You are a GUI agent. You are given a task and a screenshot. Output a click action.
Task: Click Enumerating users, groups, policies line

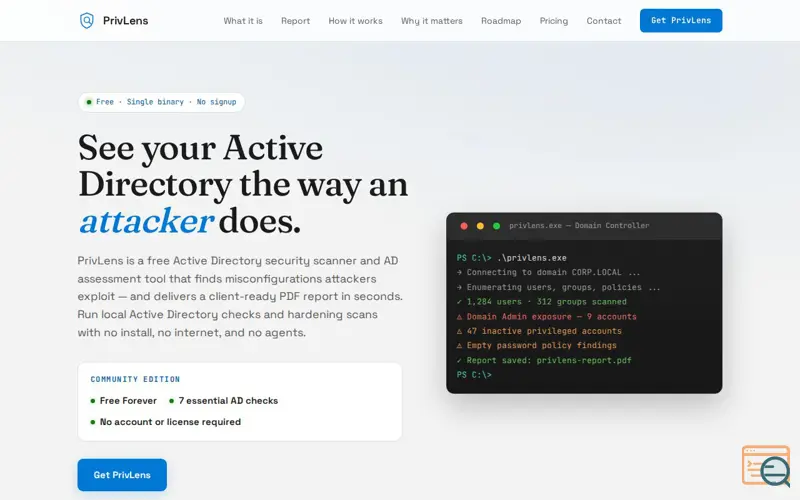(x=559, y=287)
